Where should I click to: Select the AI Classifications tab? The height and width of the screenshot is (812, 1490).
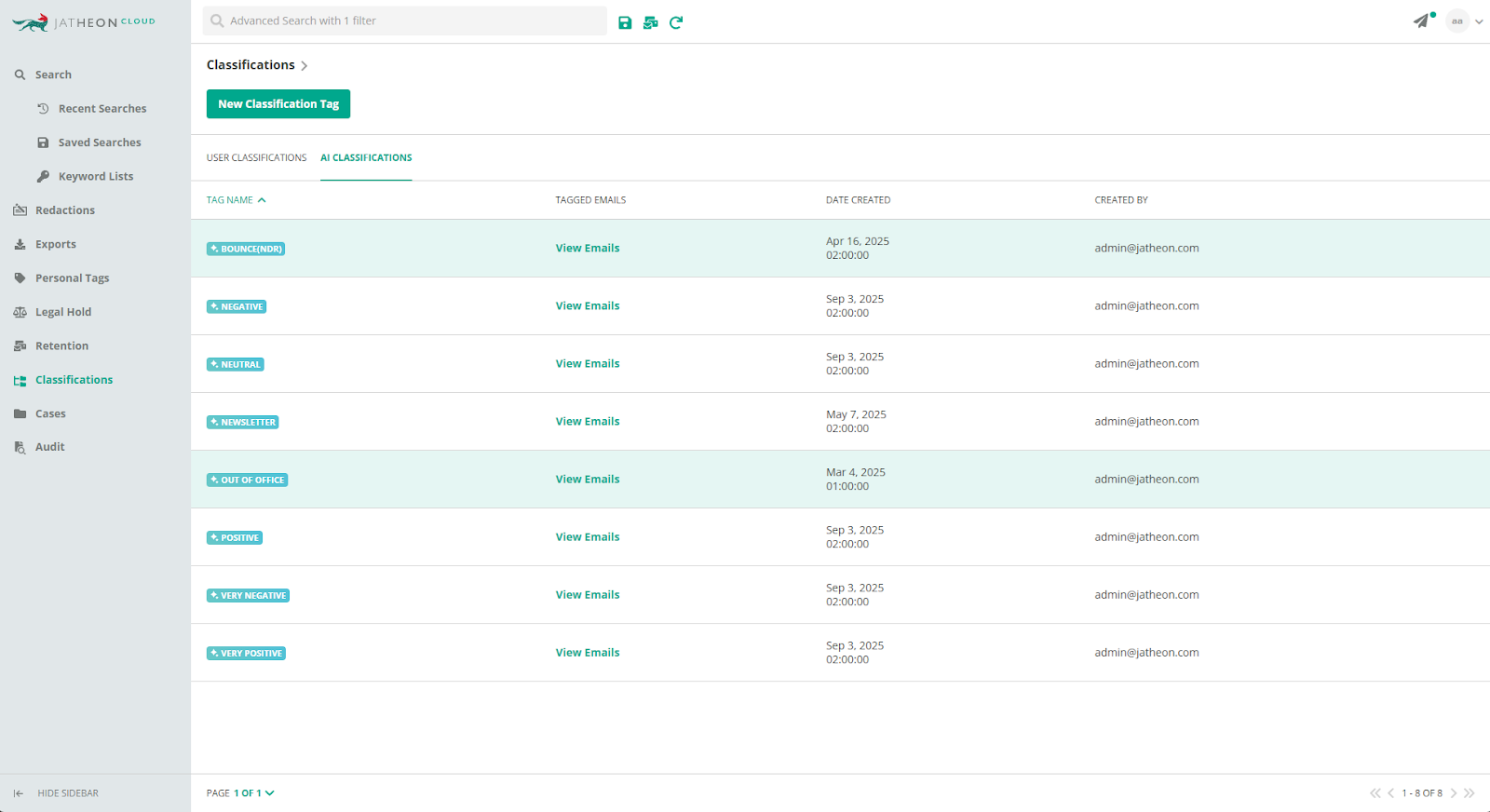[x=366, y=158]
